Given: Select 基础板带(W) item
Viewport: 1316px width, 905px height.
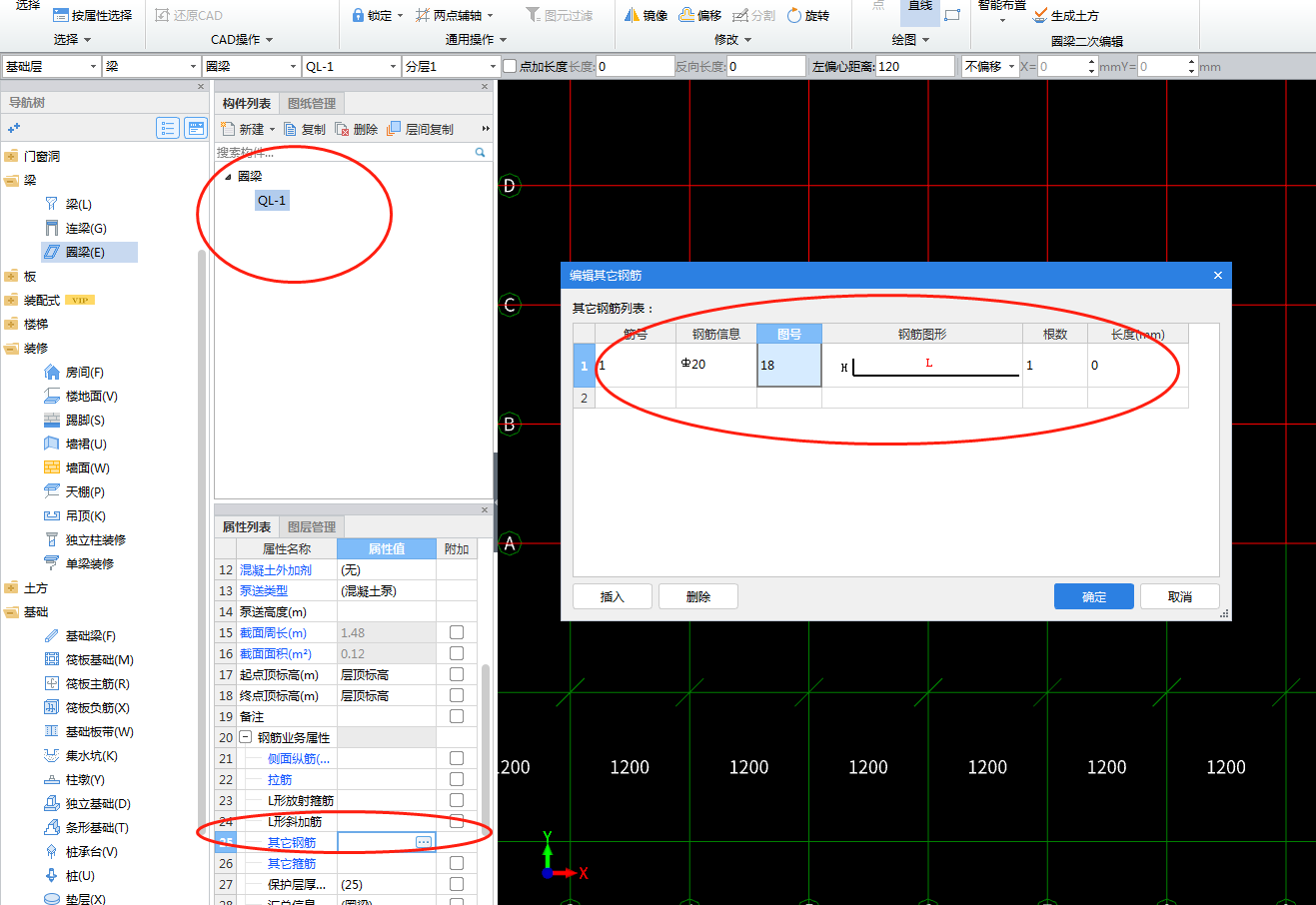Looking at the screenshot, I should pos(90,732).
